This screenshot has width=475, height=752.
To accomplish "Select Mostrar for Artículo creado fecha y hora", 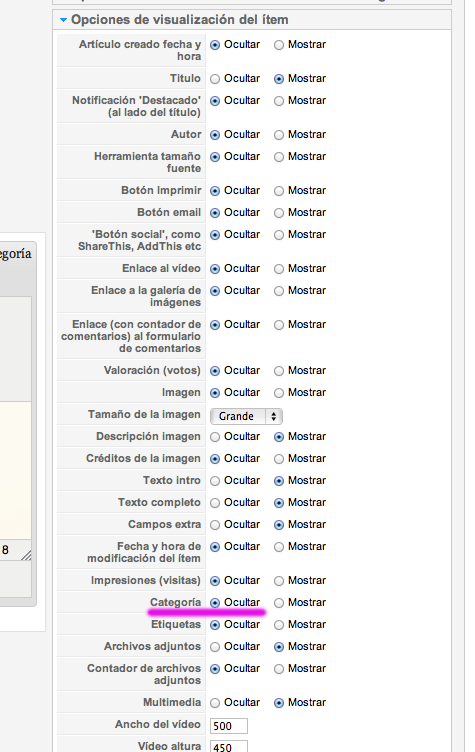I will [279, 45].
